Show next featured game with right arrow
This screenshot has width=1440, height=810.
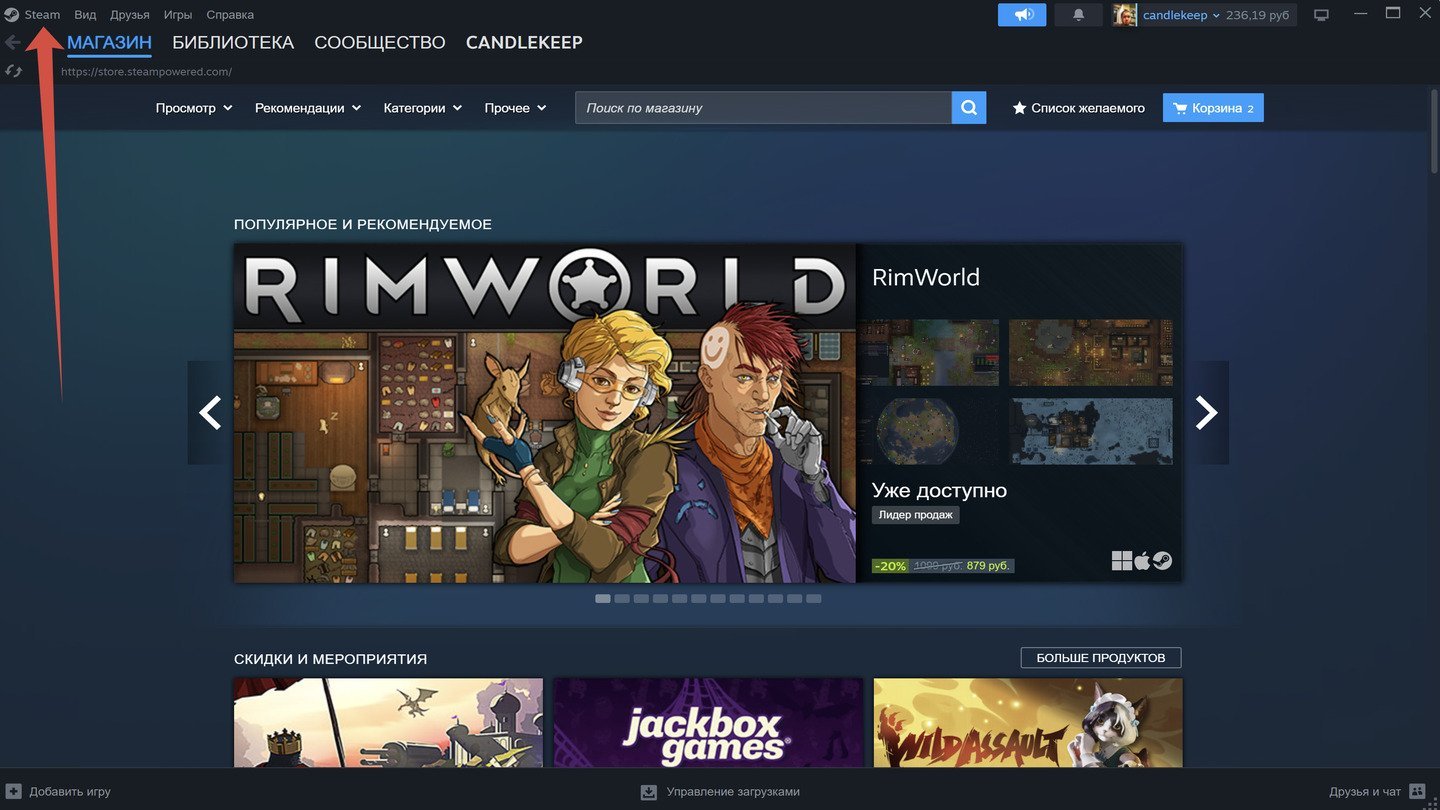[x=1207, y=412]
